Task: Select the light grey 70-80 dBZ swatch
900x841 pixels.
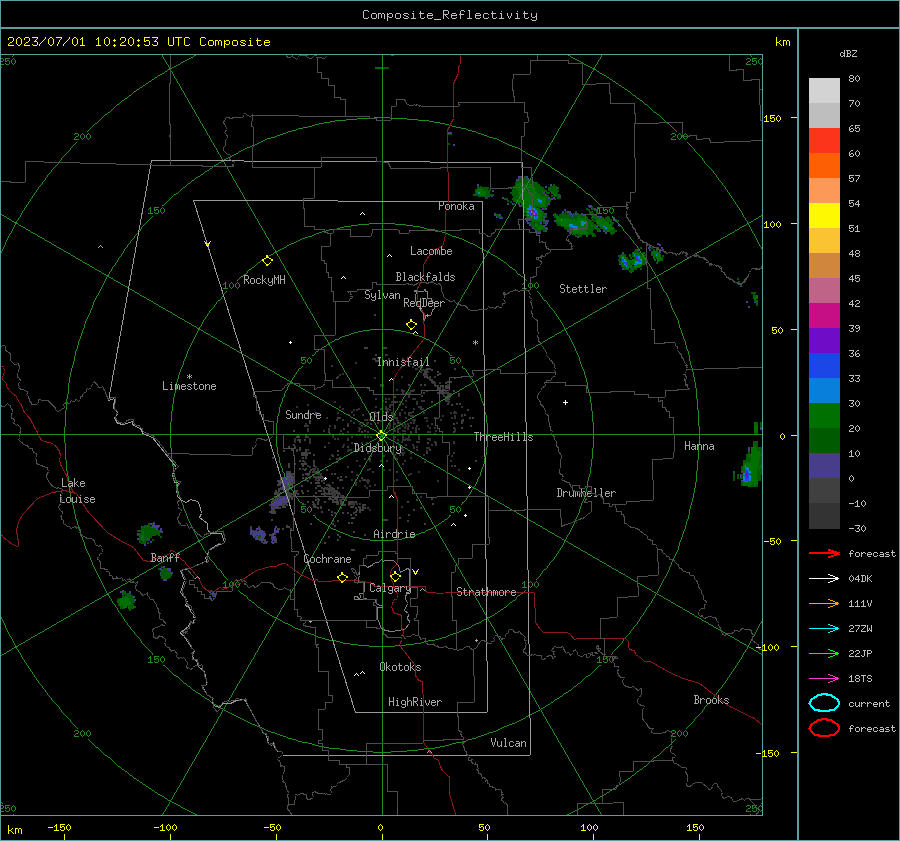Action: tap(824, 91)
